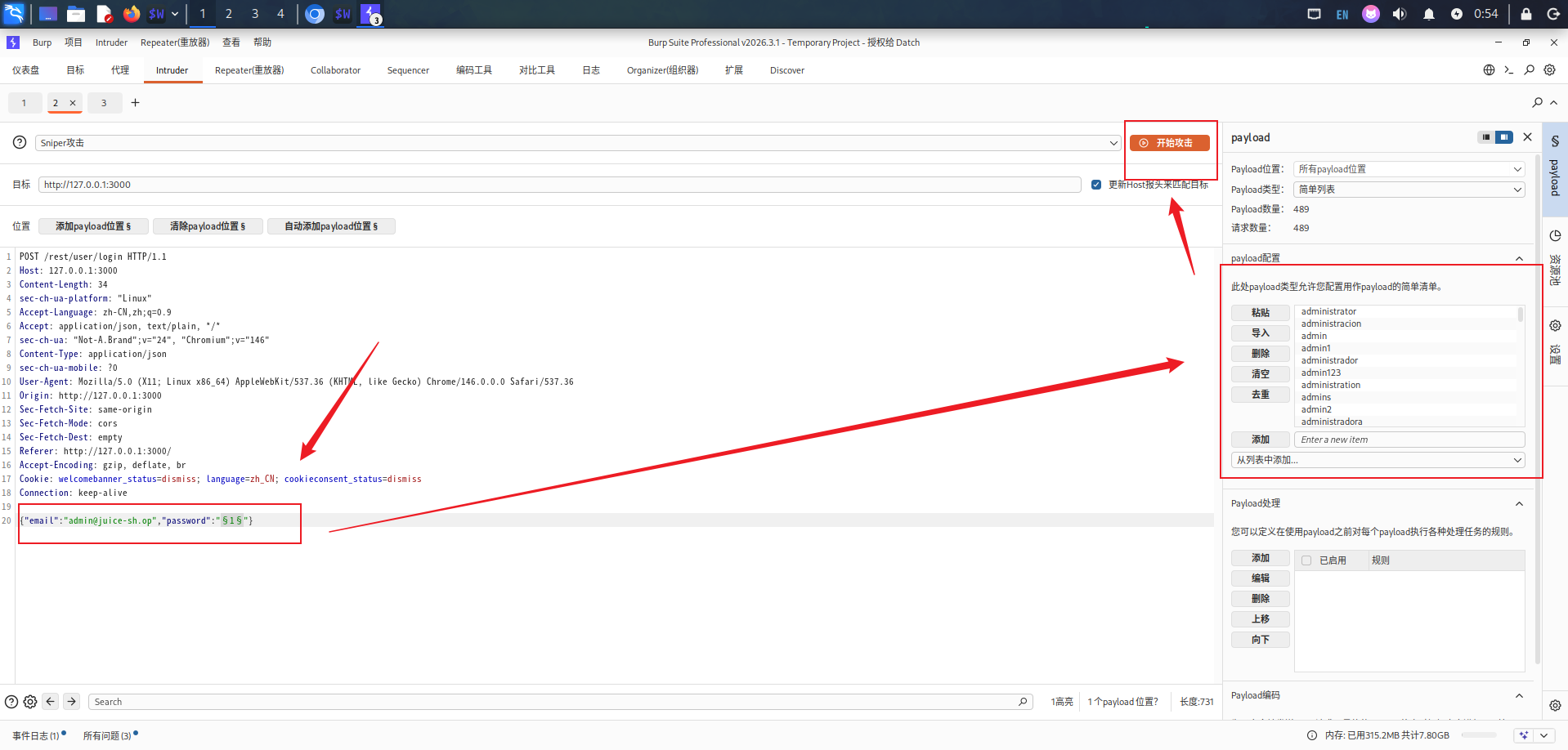Image resolution: width=1568 pixels, height=750 pixels.
Task: Open the Payload type dropdown
Action: [1409, 190]
